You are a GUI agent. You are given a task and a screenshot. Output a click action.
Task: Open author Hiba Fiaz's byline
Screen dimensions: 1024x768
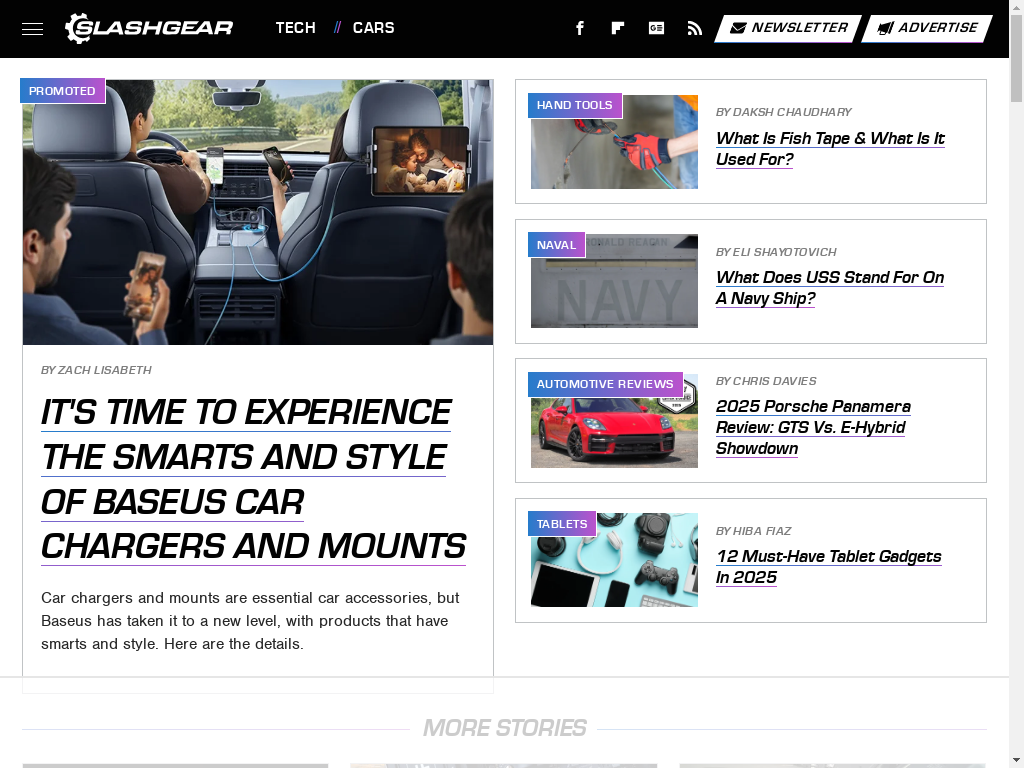pyautogui.click(x=754, y=532)
